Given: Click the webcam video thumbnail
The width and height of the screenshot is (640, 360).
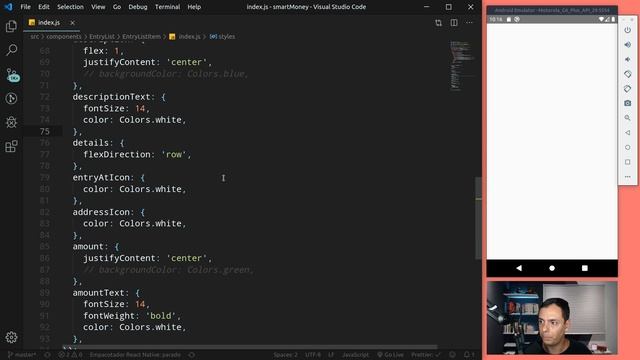Looking at the screenshot, I should (552, 318).
